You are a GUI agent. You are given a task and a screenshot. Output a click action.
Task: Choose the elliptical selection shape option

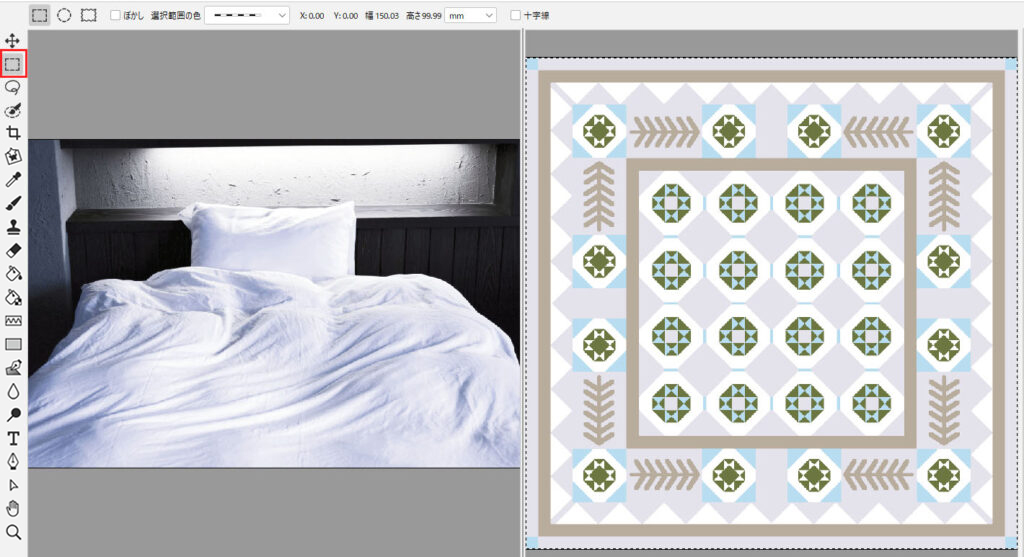64,15
